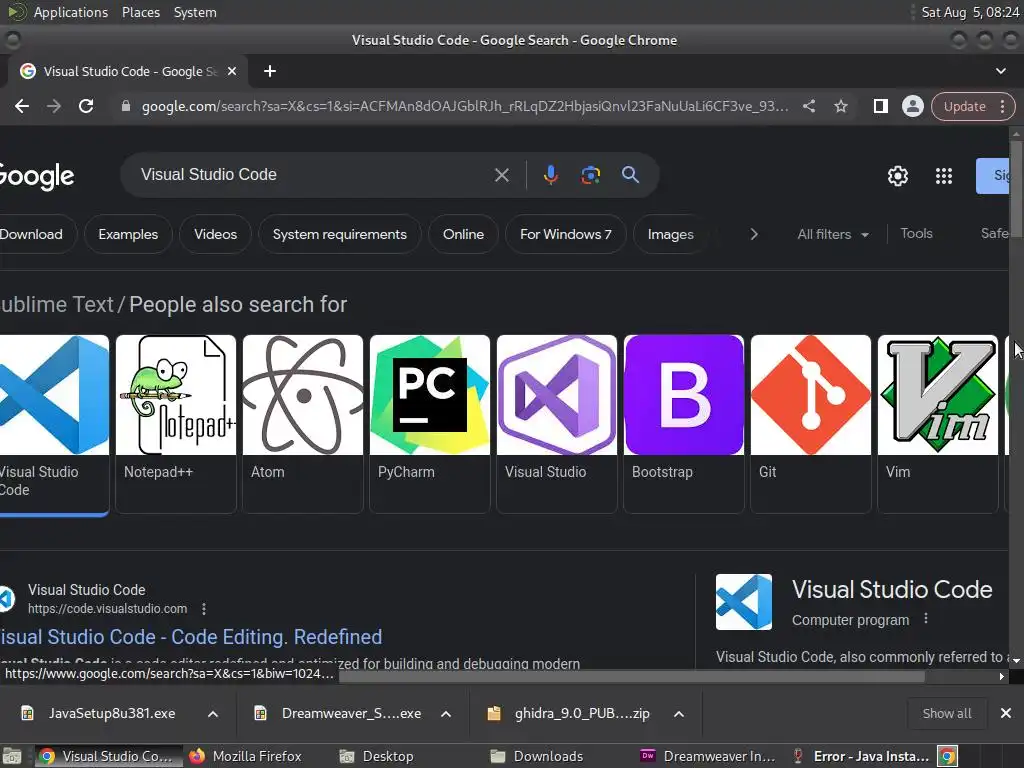
Task: Open JavaSetup8u381.exe download options arrow
Action: (x=213, y=714)
